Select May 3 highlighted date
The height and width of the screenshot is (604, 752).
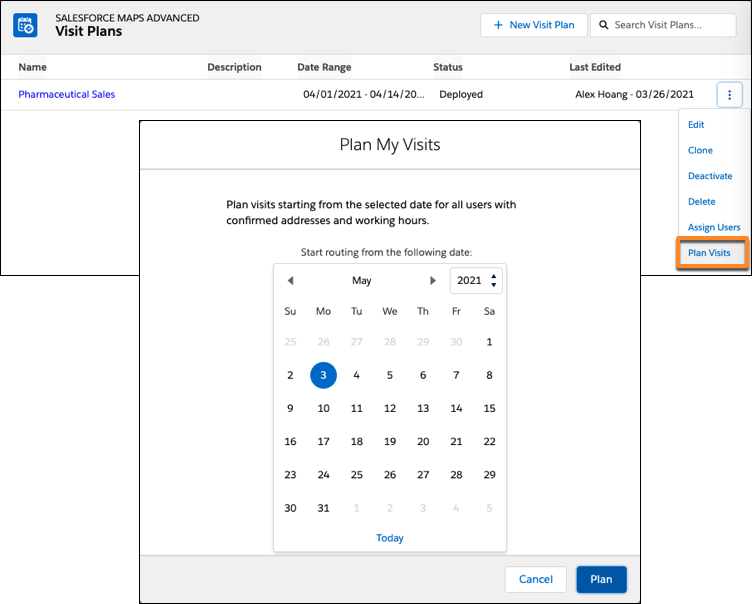(x=323, y=375)
